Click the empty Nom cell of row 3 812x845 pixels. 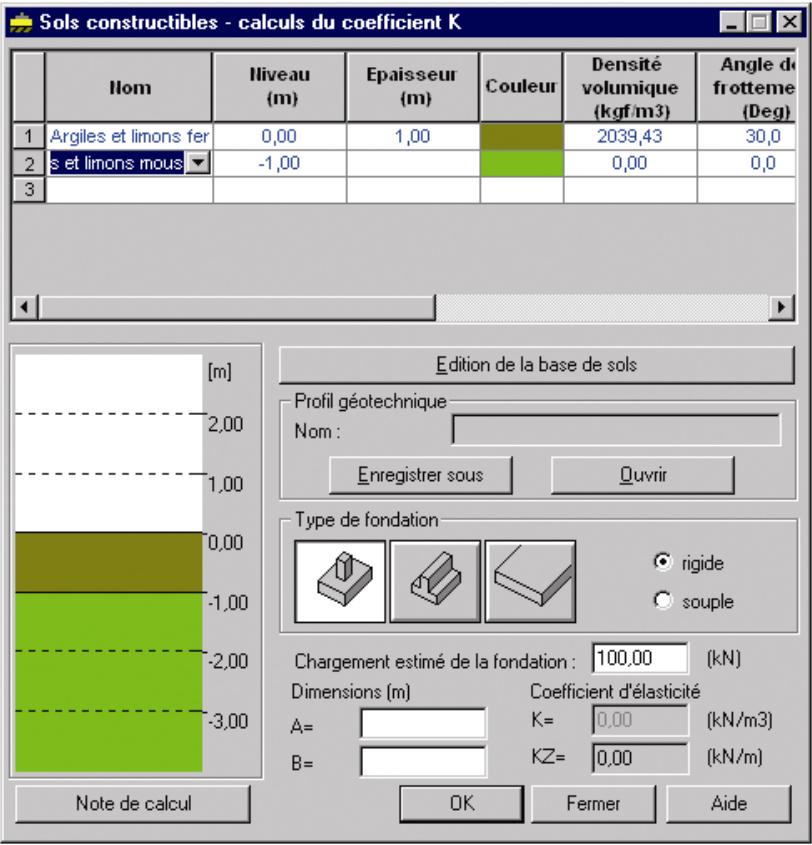tap(129, 190)
